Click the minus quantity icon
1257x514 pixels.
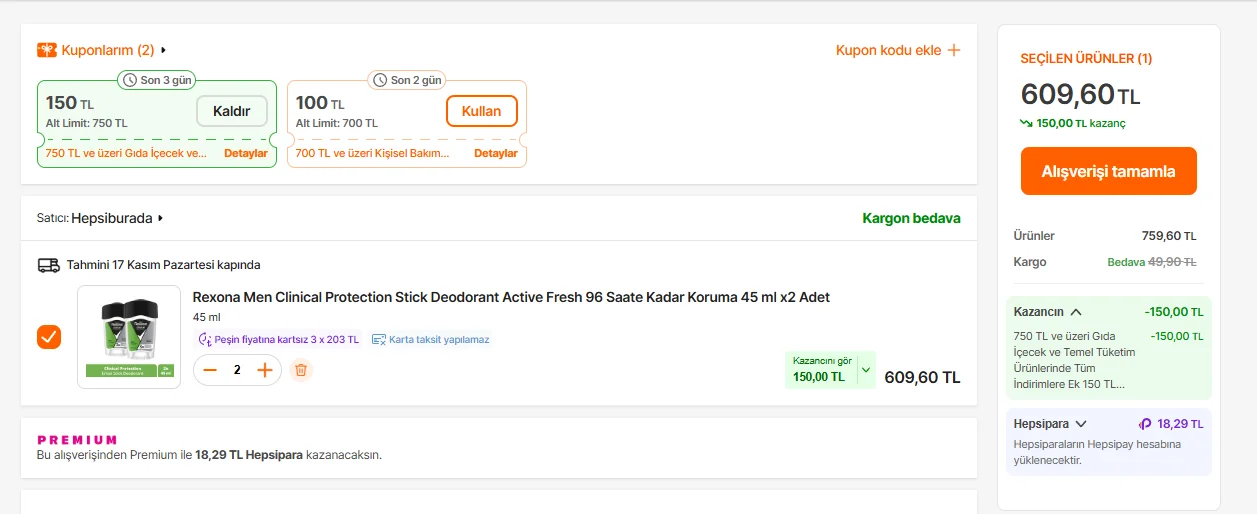pyautogui.click(x=210, y=370)
